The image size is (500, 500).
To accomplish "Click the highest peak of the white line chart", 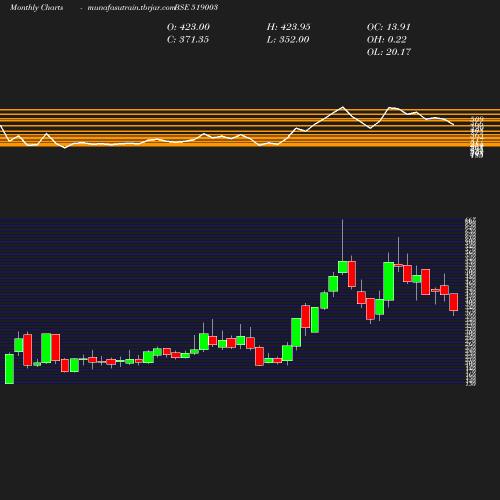I will pyautogui.click(x=343, y=107).
